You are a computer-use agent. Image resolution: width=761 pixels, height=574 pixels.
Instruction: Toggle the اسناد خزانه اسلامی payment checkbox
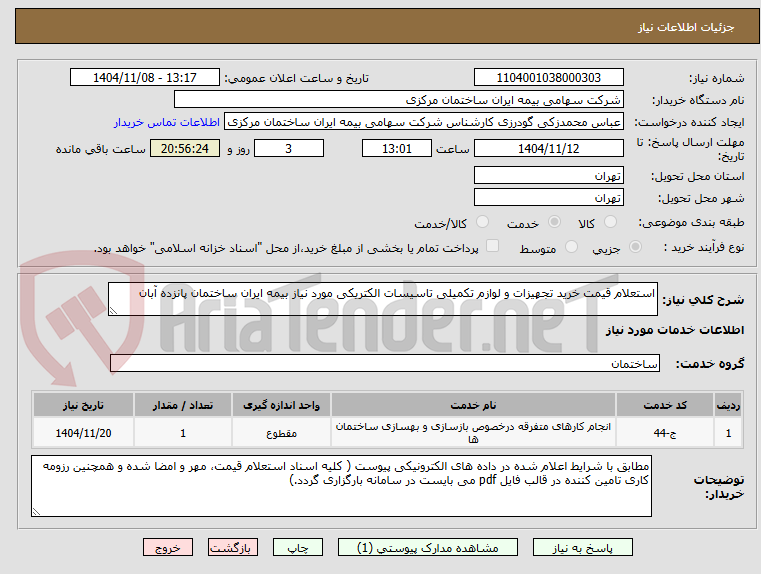pos(492,246)
